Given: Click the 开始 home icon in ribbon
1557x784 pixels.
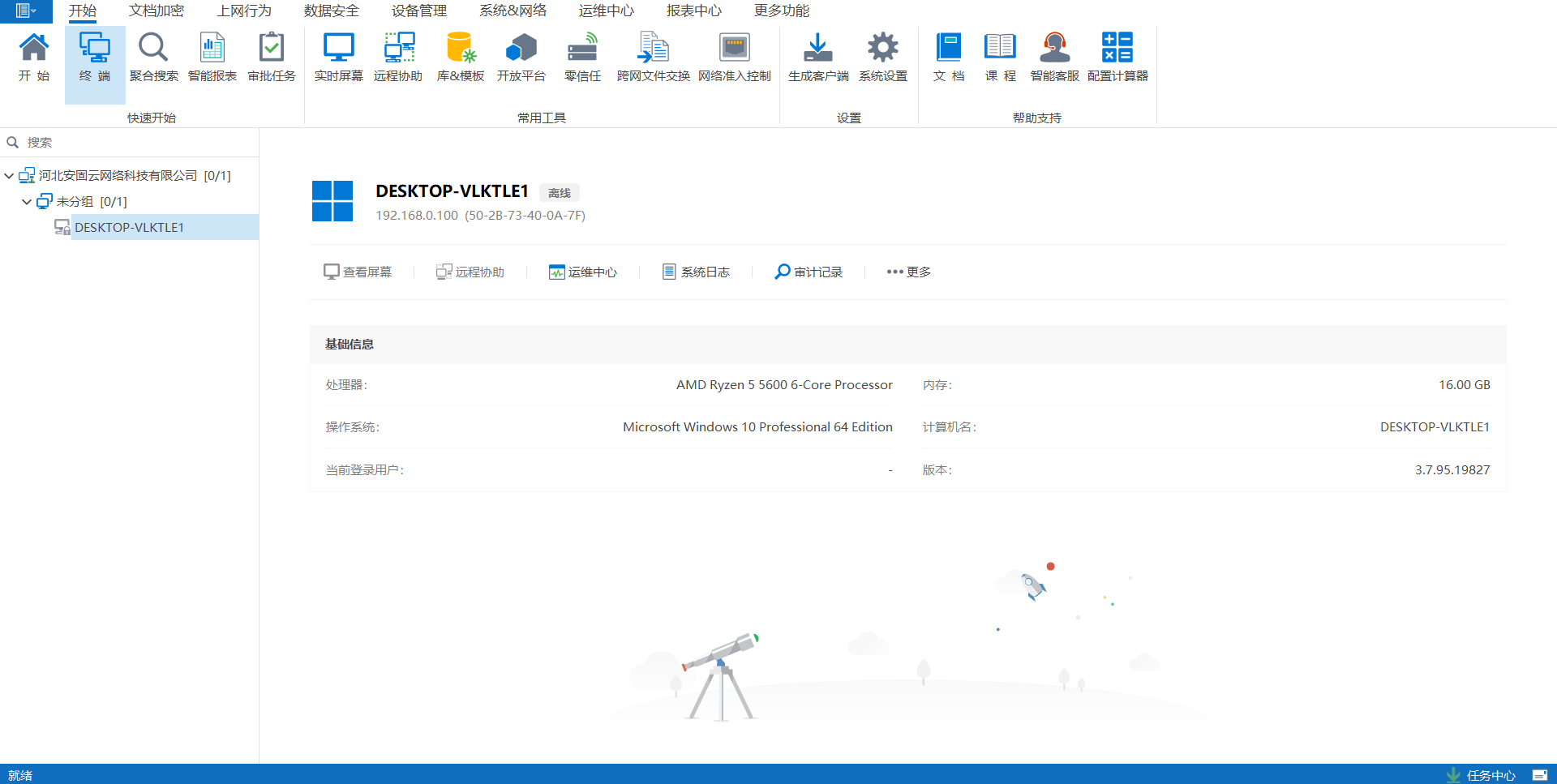Looking at the screenshot, I should click(34, 58).
